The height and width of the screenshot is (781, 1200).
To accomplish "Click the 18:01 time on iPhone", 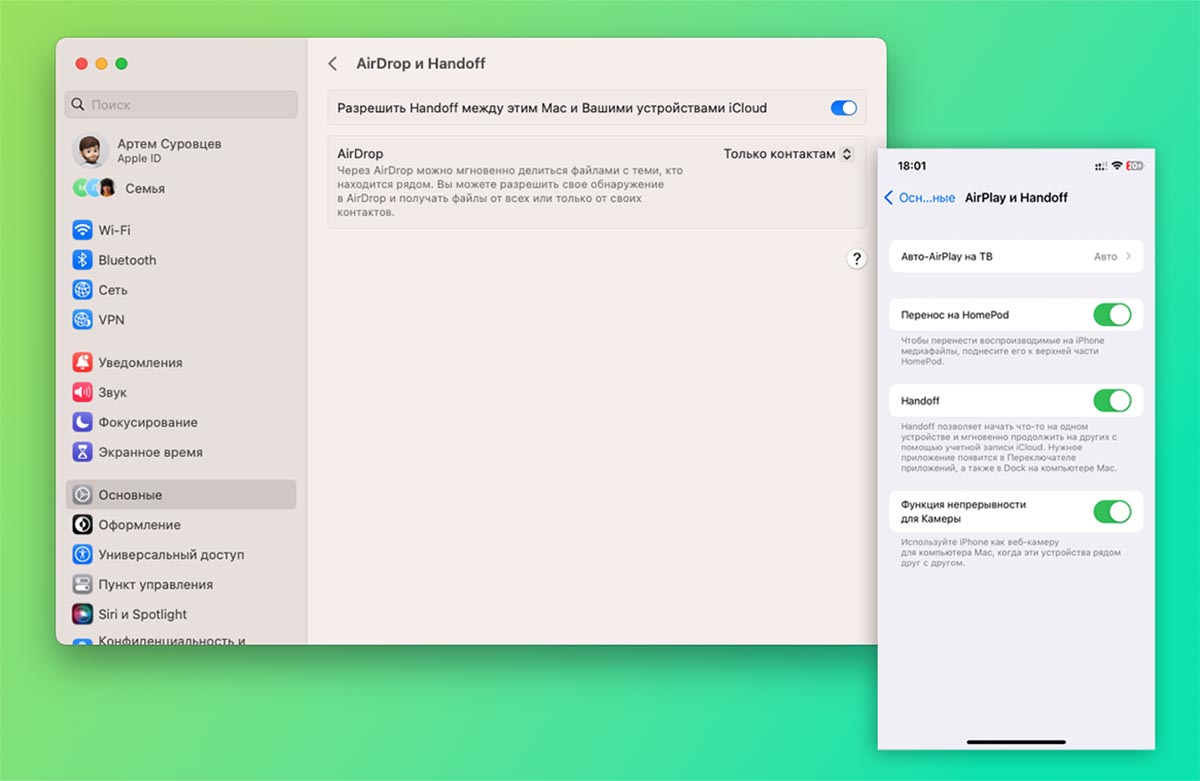I will pos(912,166).
